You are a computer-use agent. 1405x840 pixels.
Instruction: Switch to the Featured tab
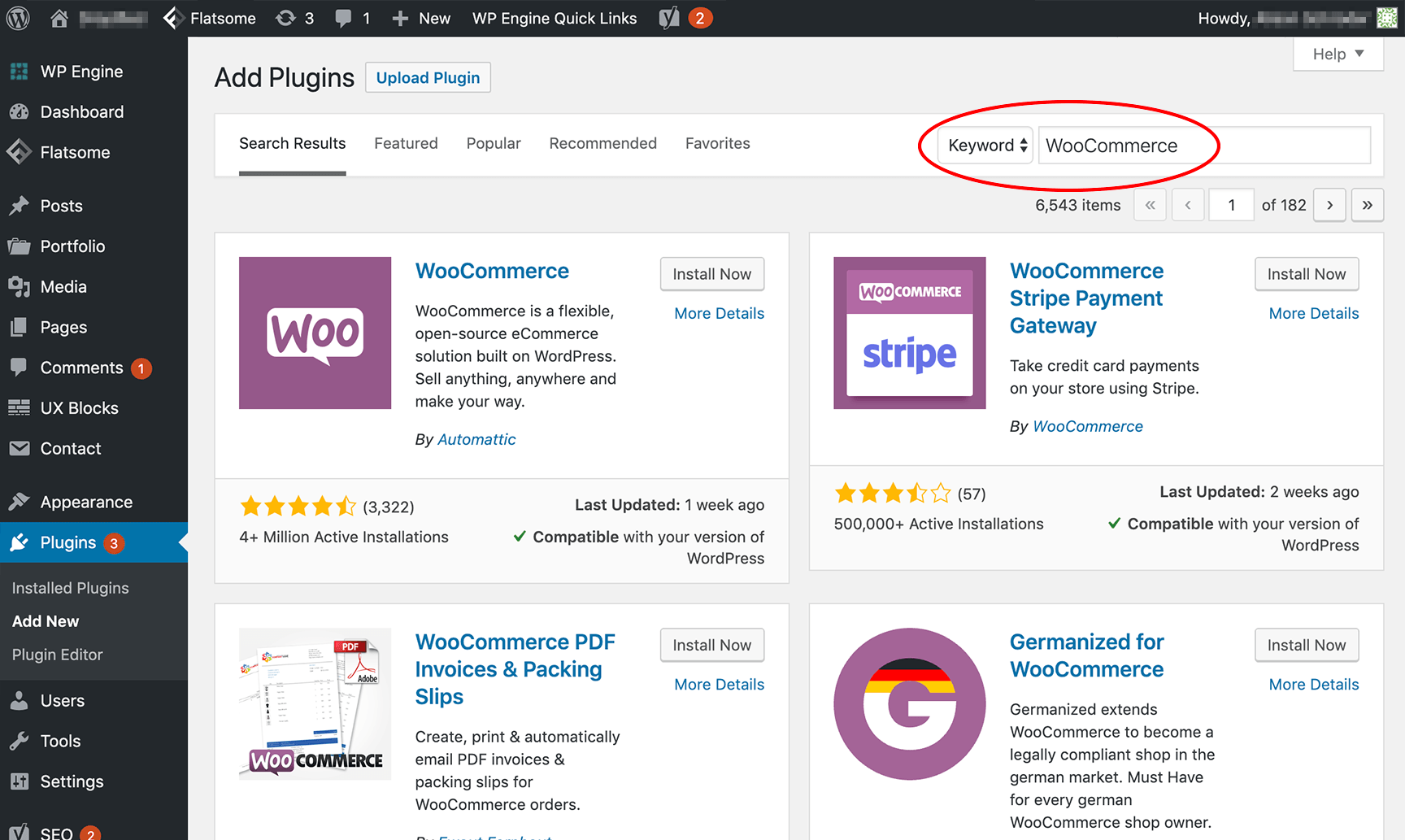[x=406, y=144]
